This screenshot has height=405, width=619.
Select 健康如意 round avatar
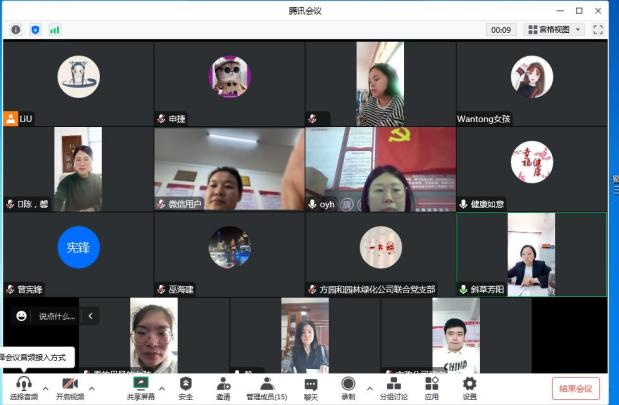[532, 162]
